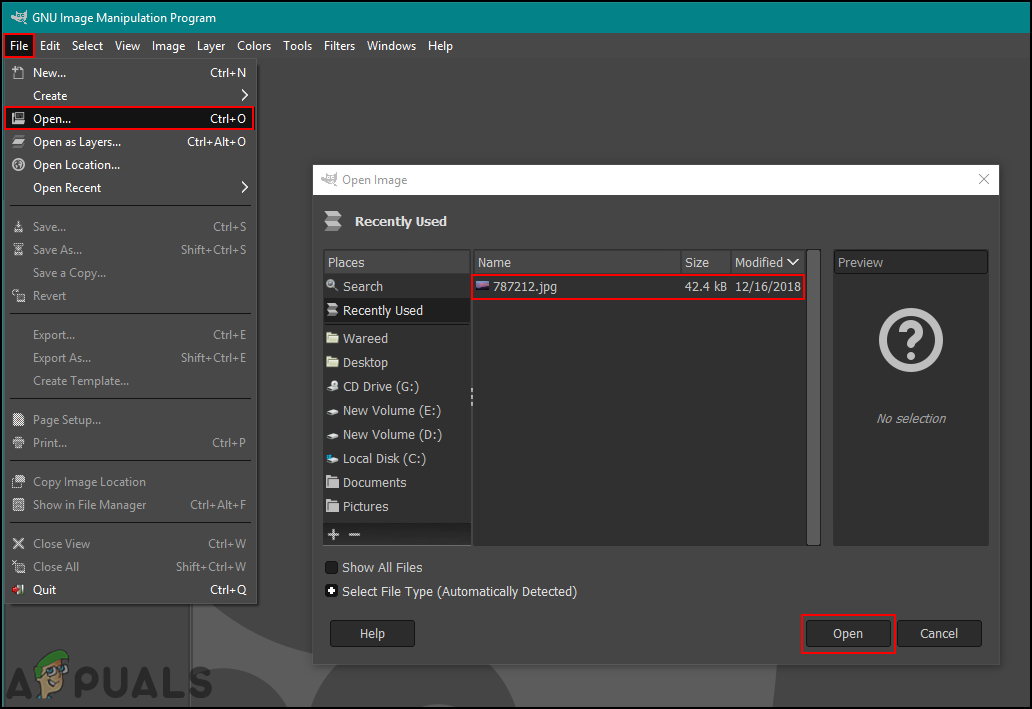Click the globe icon for Open Location
The image size is (1032, 709).
click(x=17, y=165)
